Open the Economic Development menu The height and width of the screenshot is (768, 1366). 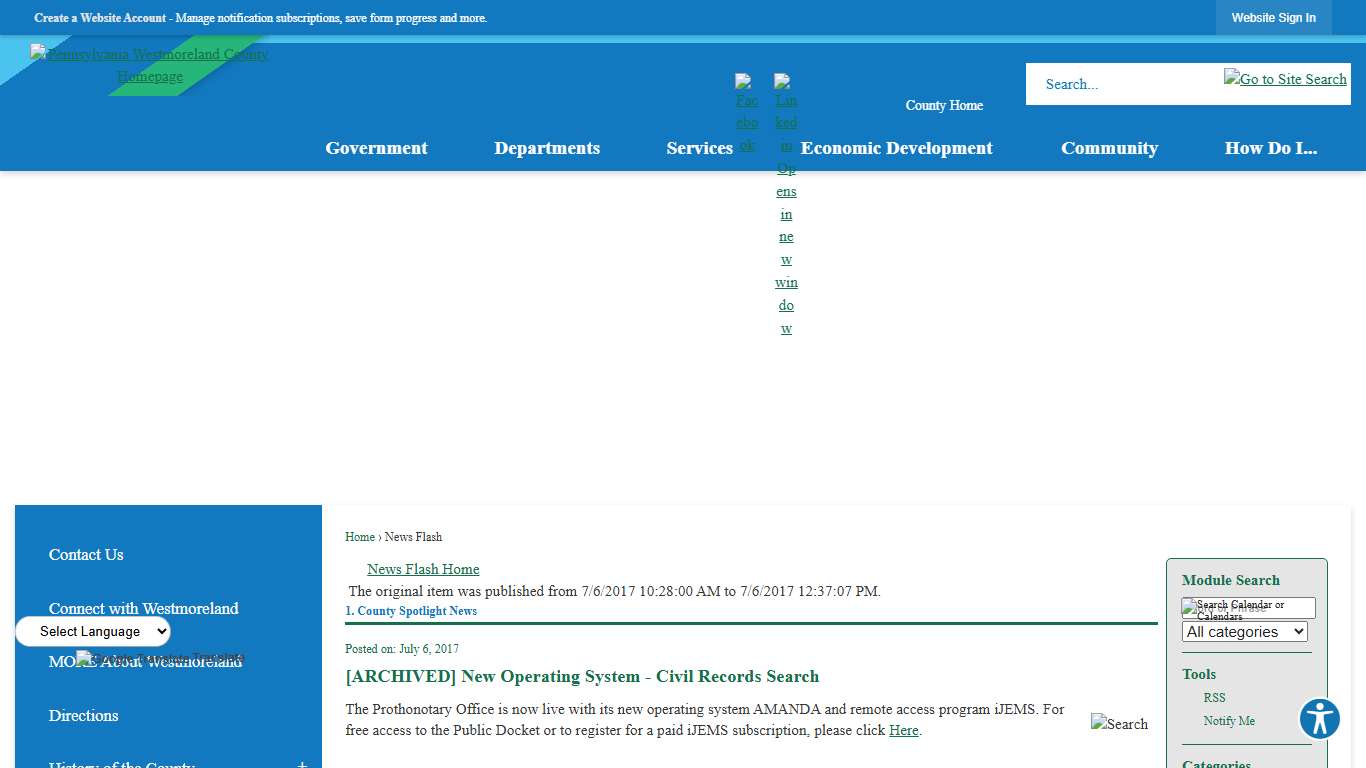[896, 148]
